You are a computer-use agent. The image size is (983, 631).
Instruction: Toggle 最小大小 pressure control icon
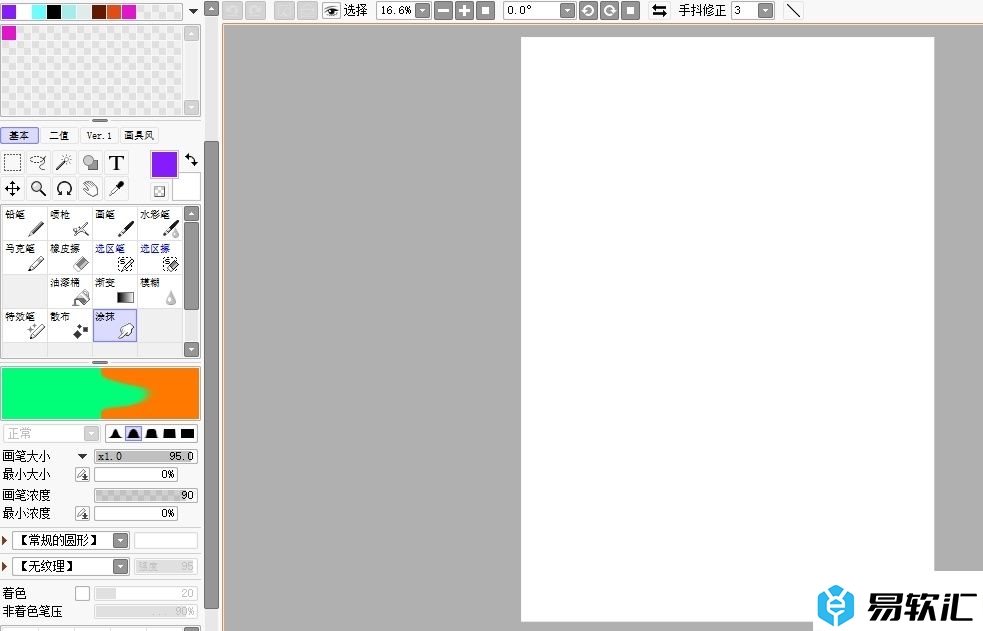tap(82, 474)
